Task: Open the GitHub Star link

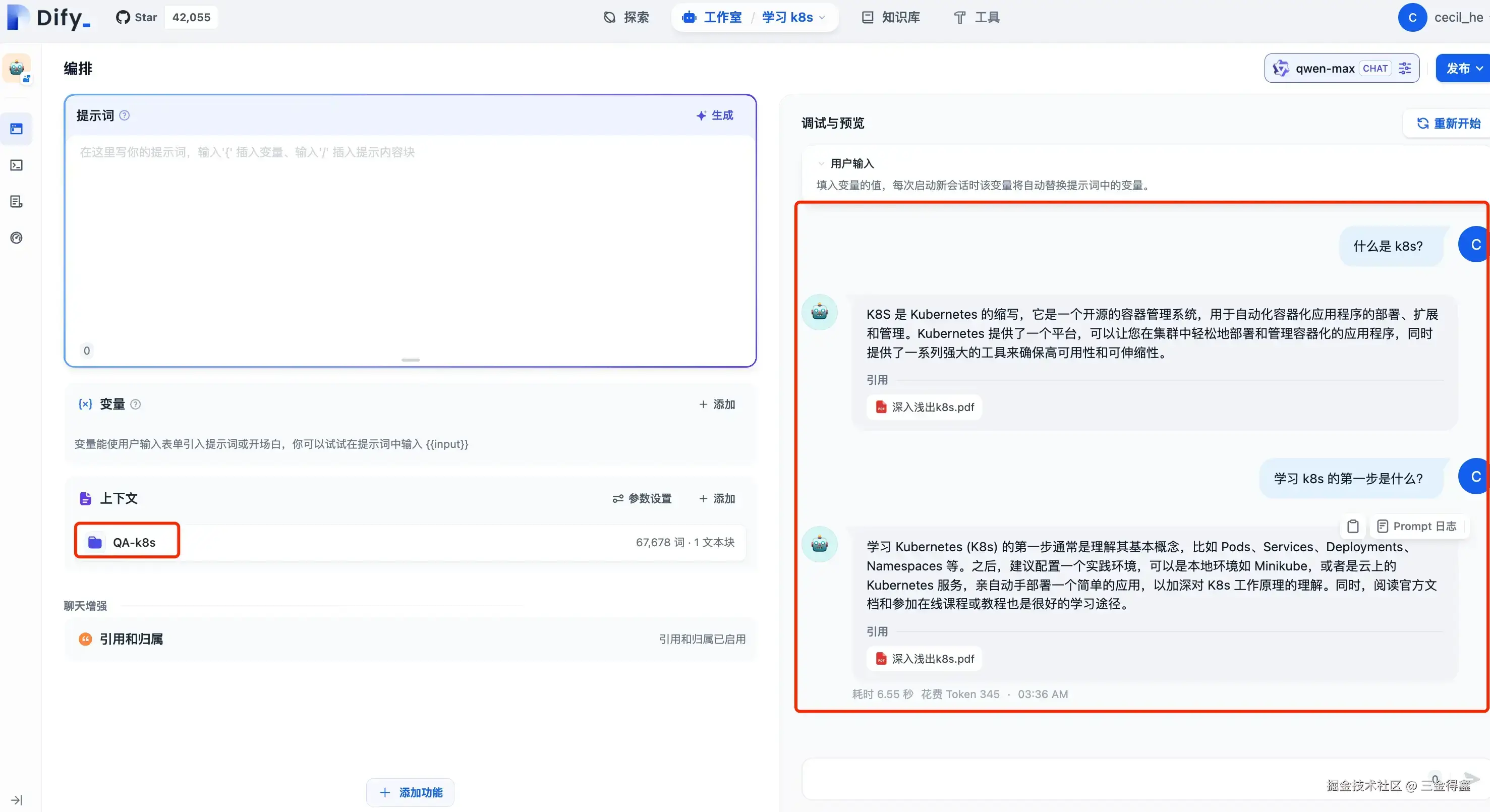Action: click(137, 17)
